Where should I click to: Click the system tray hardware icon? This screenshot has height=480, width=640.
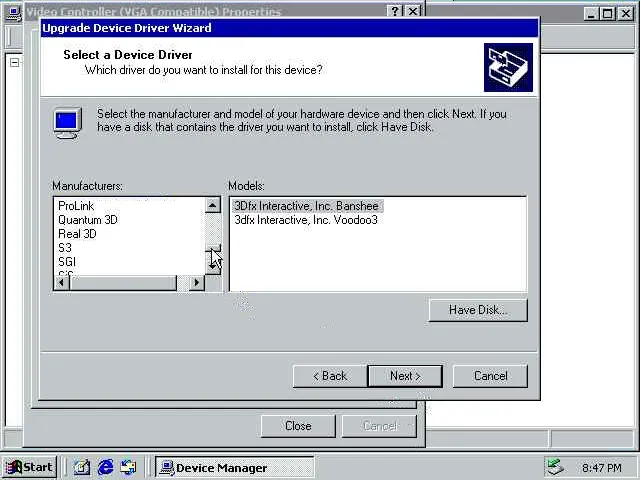(555, 467)
